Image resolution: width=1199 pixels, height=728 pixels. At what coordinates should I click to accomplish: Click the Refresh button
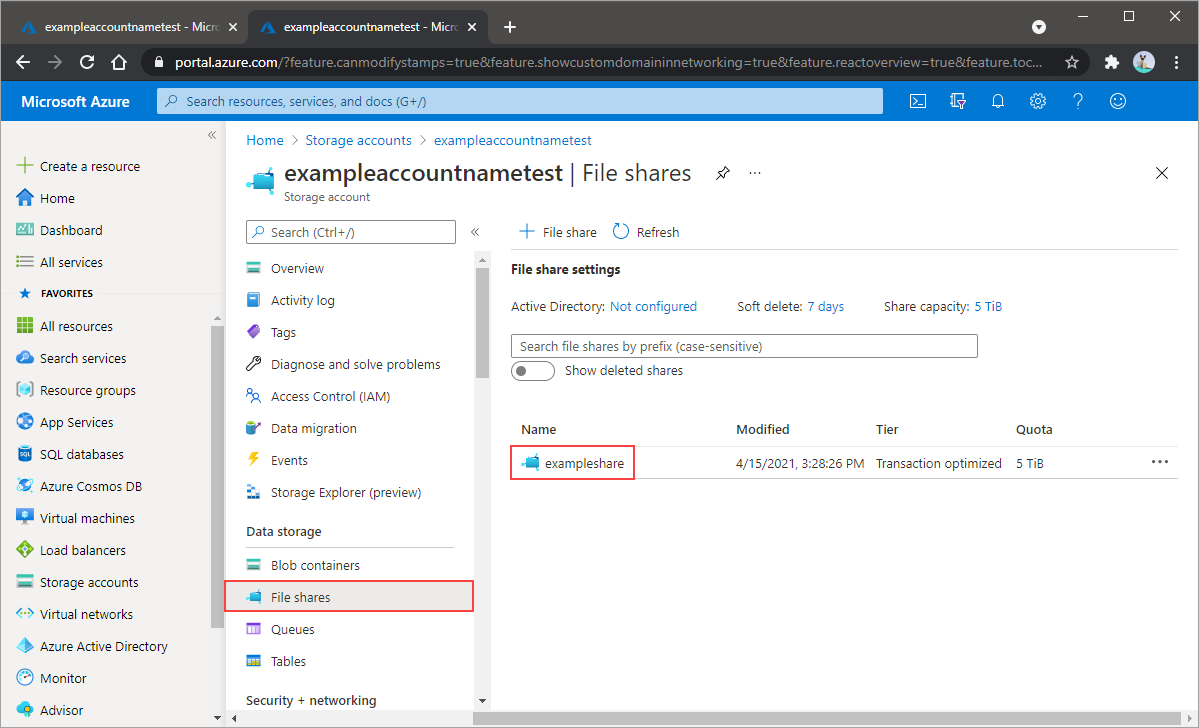646,232
